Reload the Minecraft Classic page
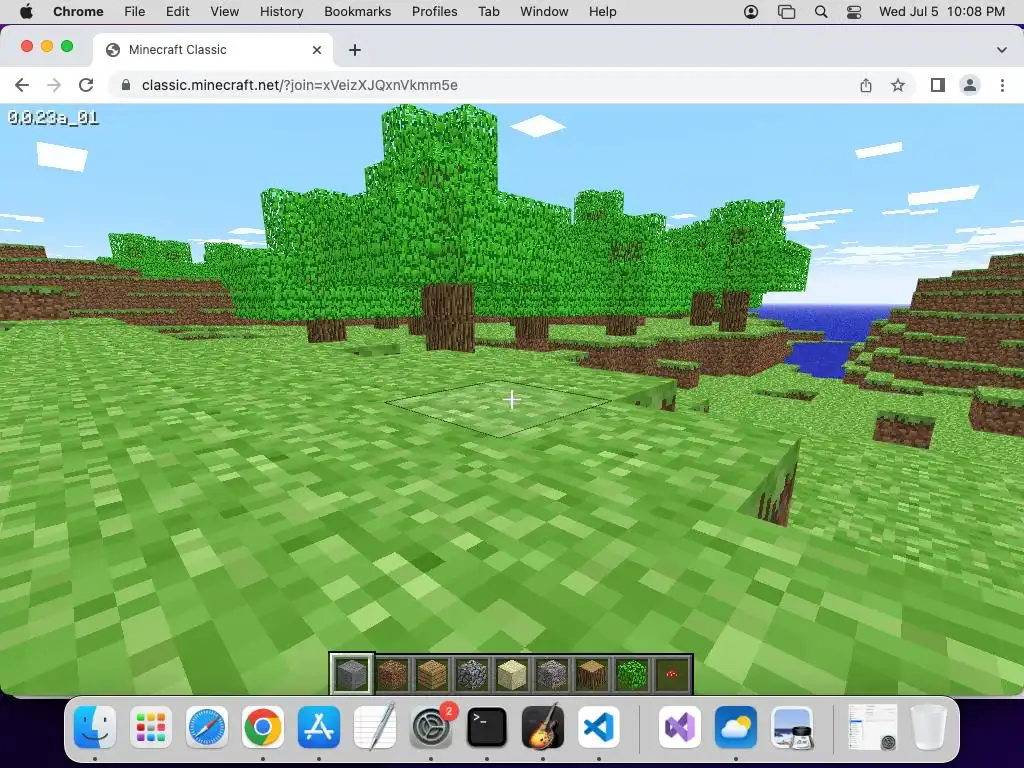 86,85
